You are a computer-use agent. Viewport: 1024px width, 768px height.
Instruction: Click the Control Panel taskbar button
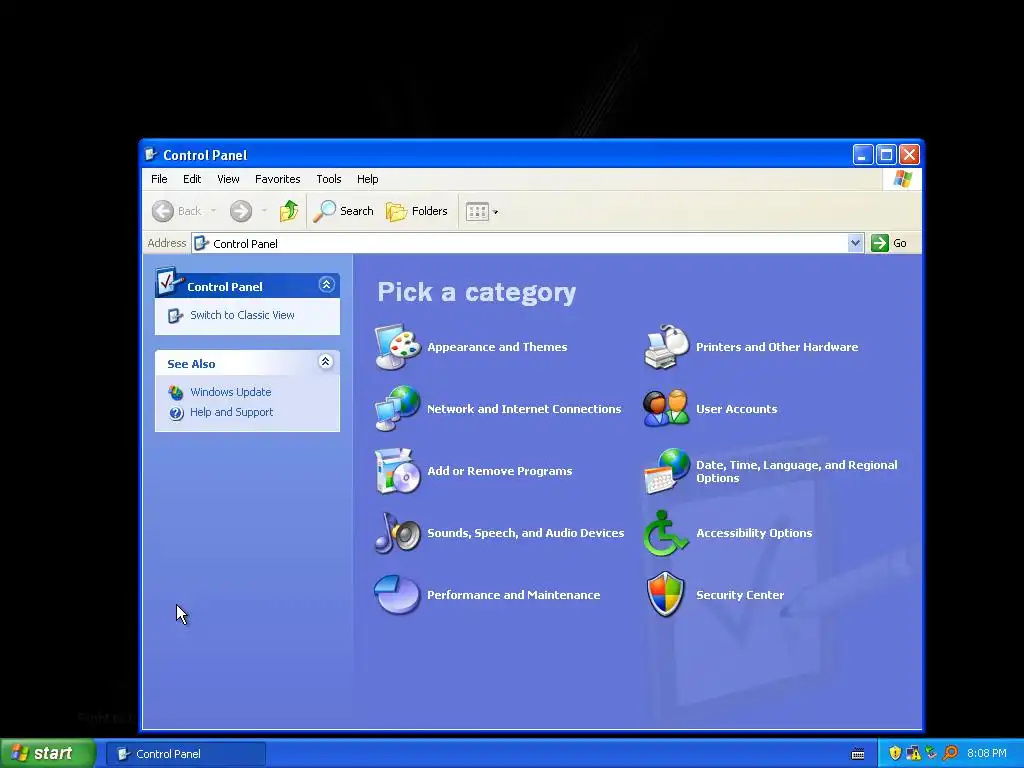(185, 754)
